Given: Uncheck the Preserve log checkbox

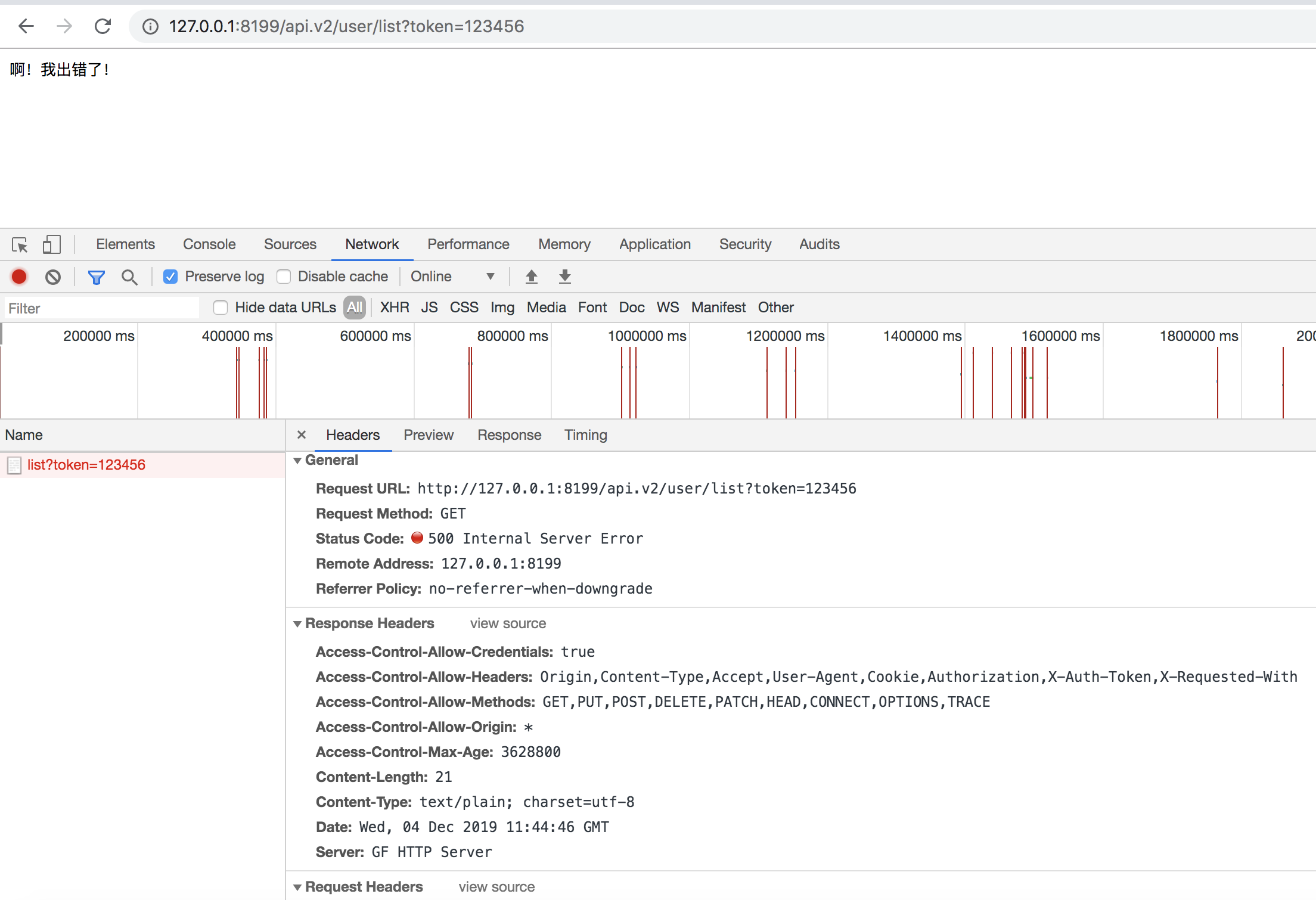Looking at the screenshot, I should tap(170, 277).
